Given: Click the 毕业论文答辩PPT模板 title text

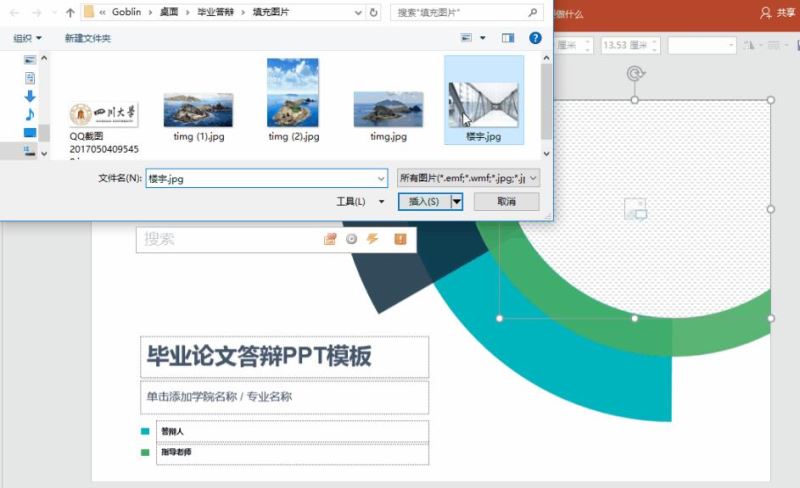Looking at the screenshot, I should coord(259,356).
